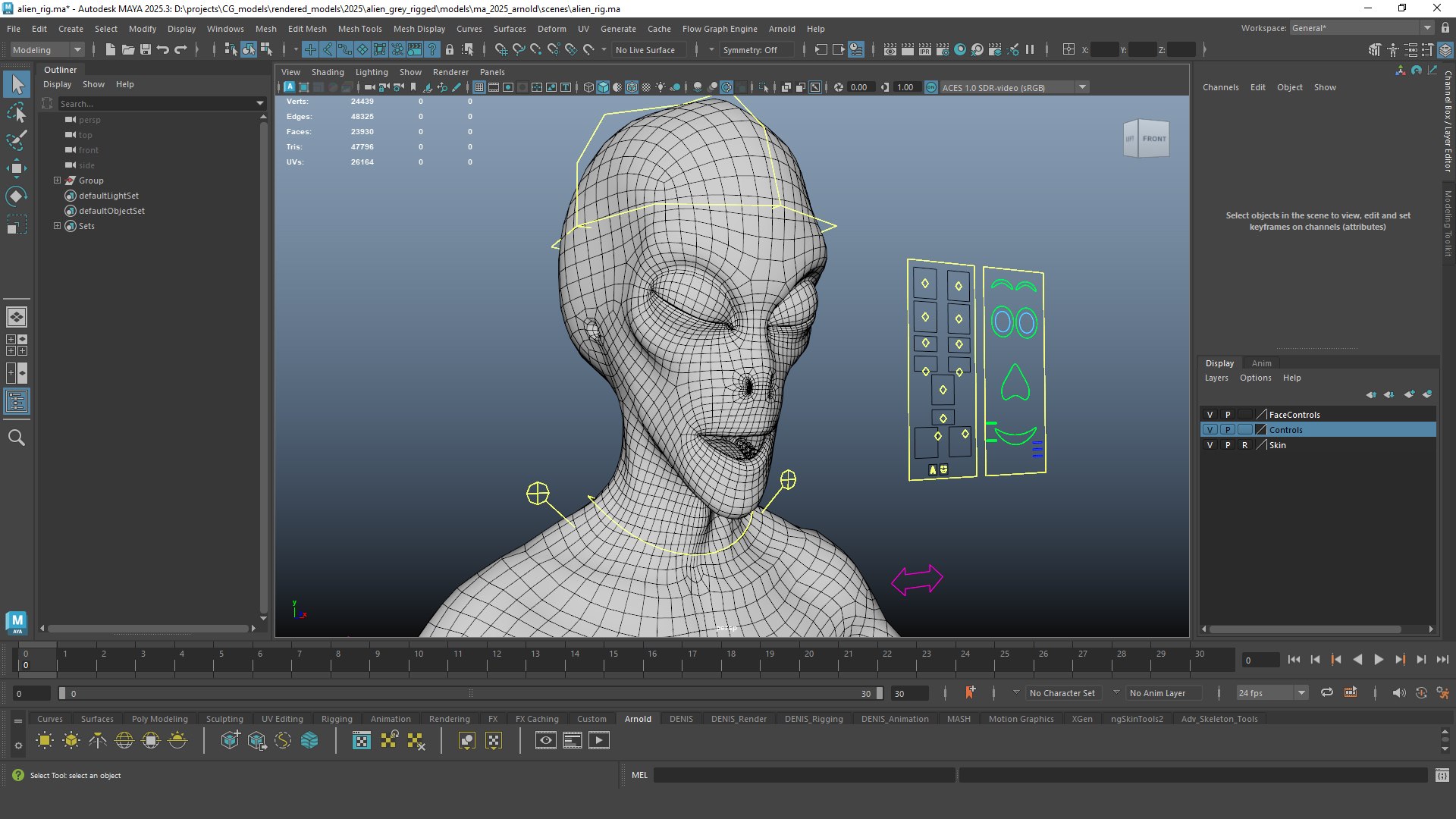
Task: Click the viewport wireframe cube icon
Action: tap(588, 87)
